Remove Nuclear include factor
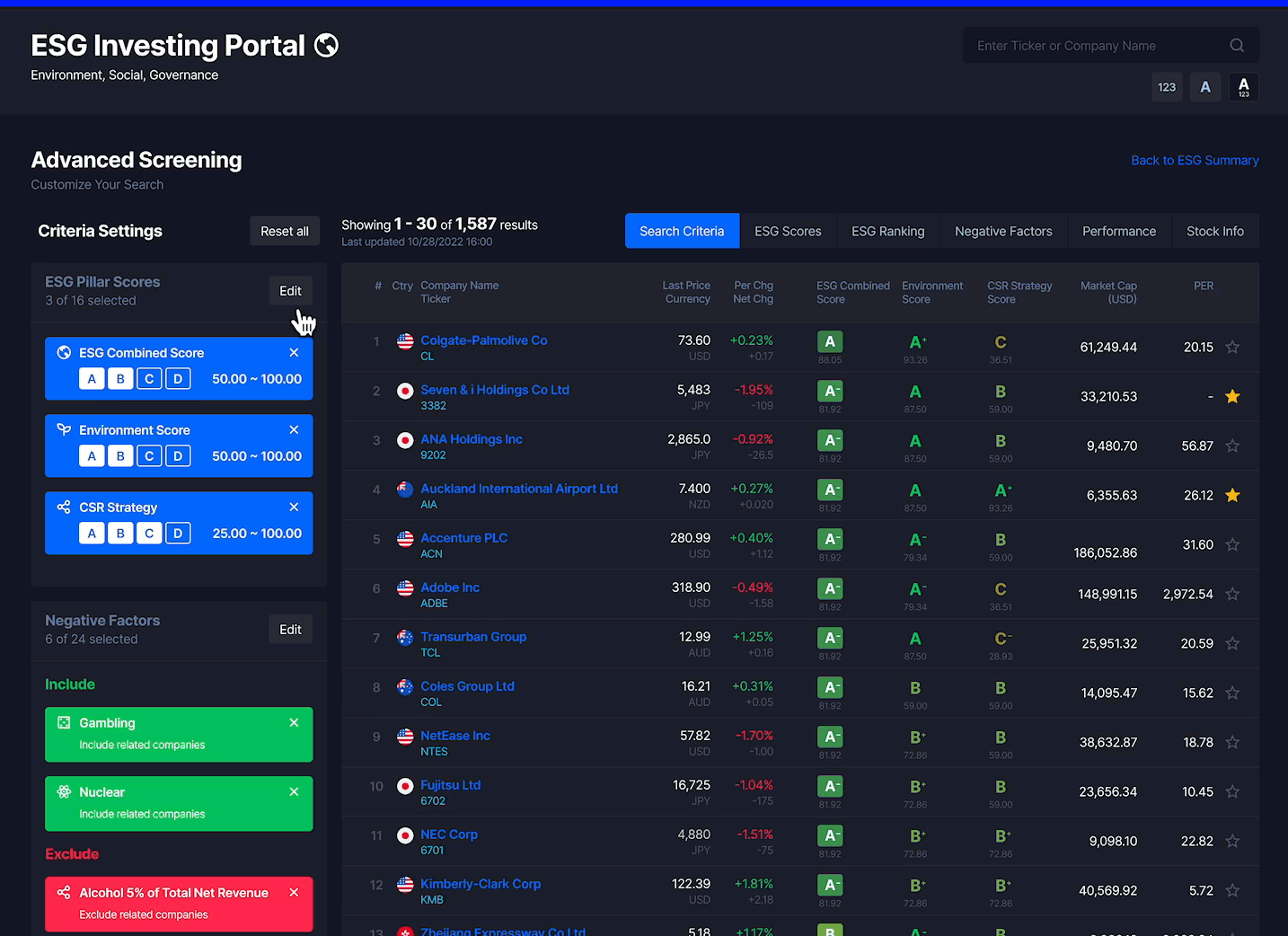This screenshot has height=936, width=1288. coord(294,791)
